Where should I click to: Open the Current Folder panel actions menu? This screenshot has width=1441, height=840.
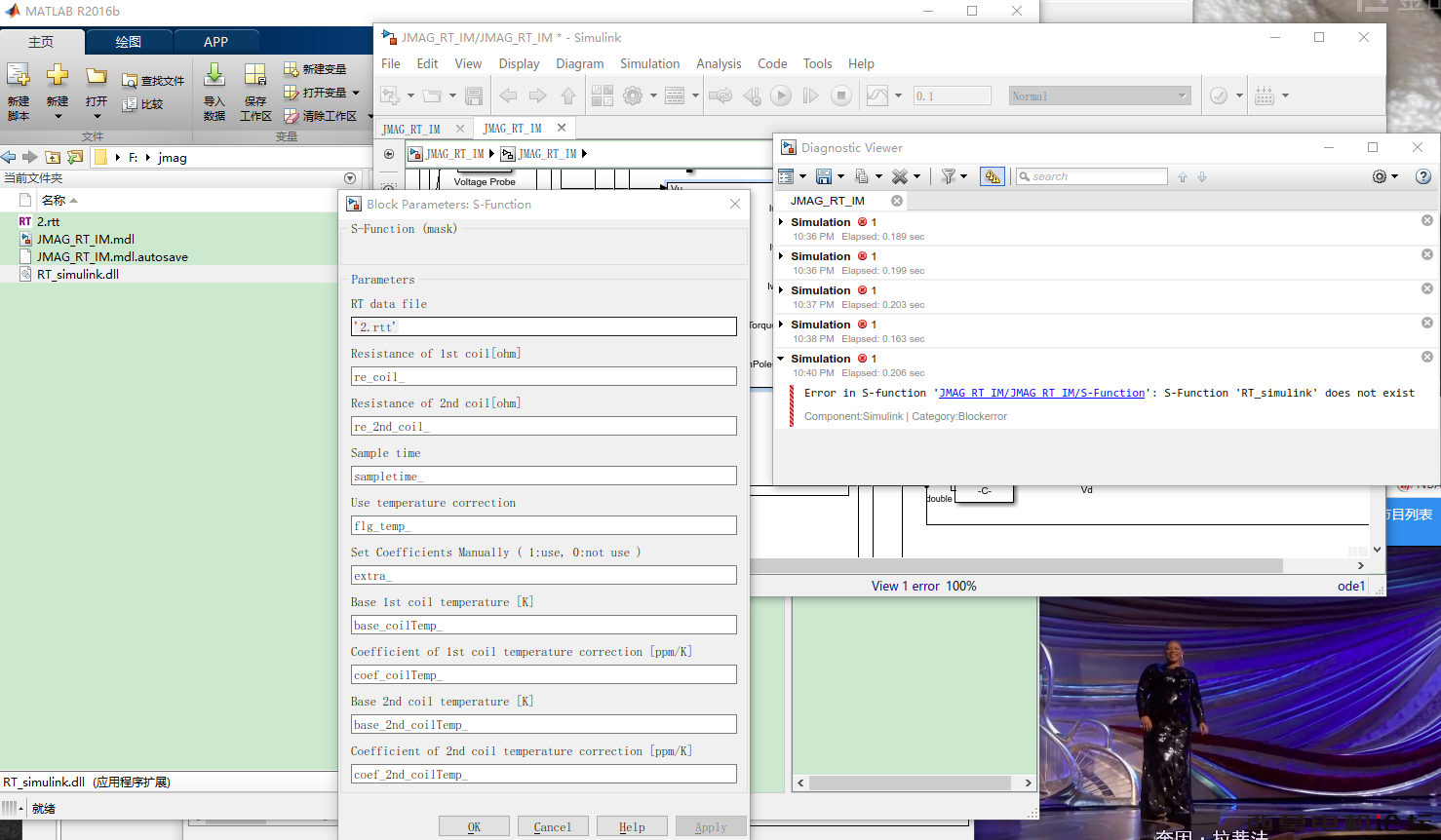click(x=350, y=178)
